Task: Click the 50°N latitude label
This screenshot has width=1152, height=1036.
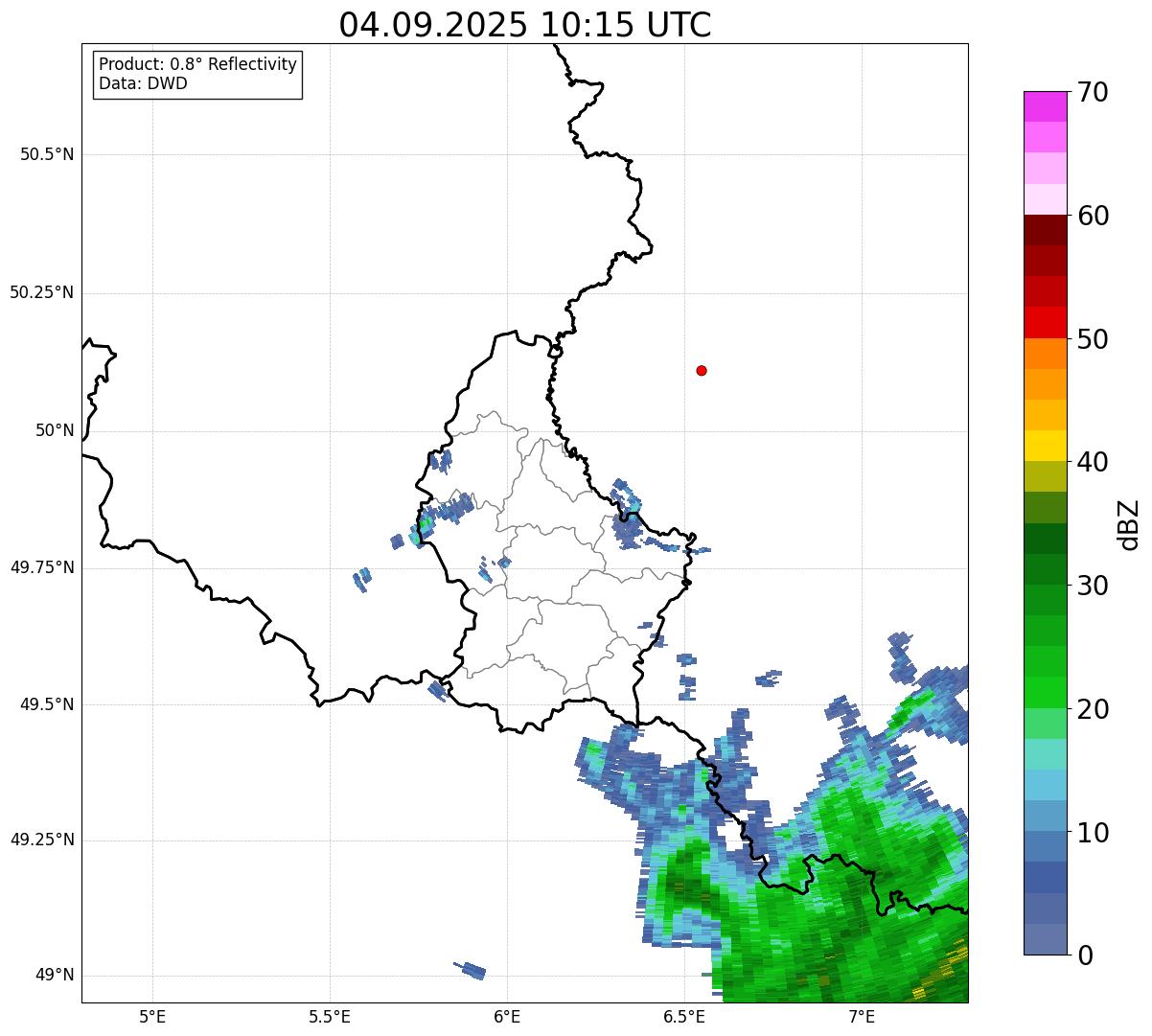Action: coord(55,430)
